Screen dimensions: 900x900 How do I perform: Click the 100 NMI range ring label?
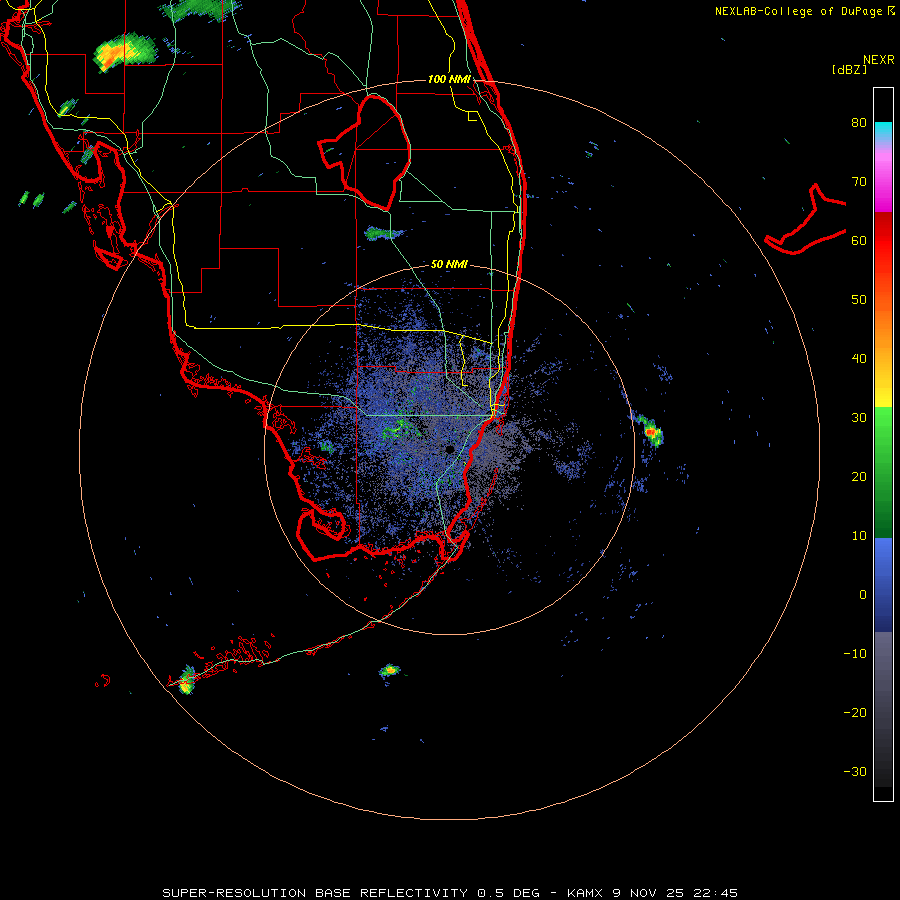[x=449, y=79]
